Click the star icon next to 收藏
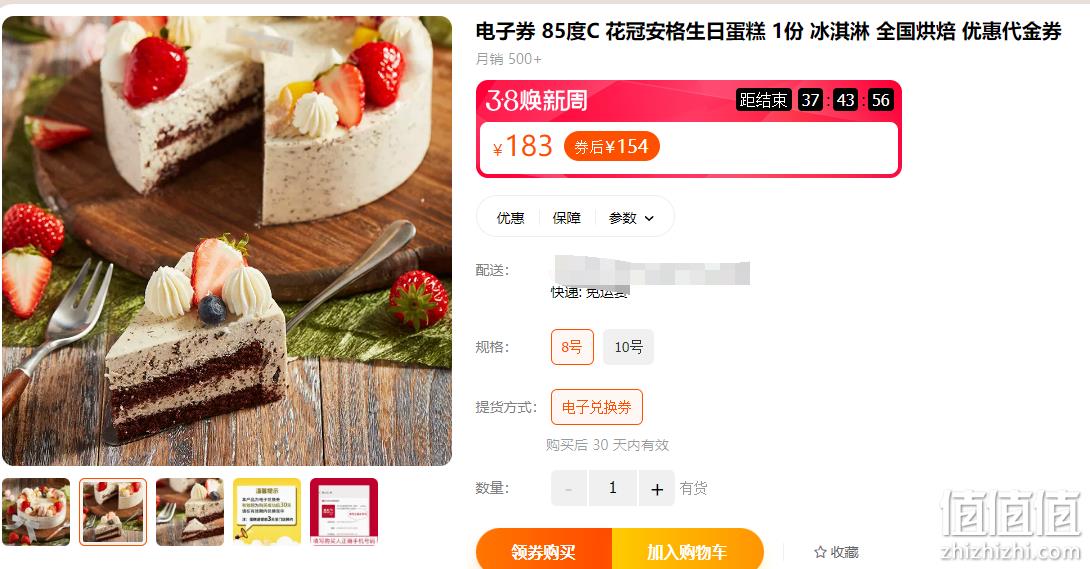The width and height of the screenshot is (1090, 569). 820,552
